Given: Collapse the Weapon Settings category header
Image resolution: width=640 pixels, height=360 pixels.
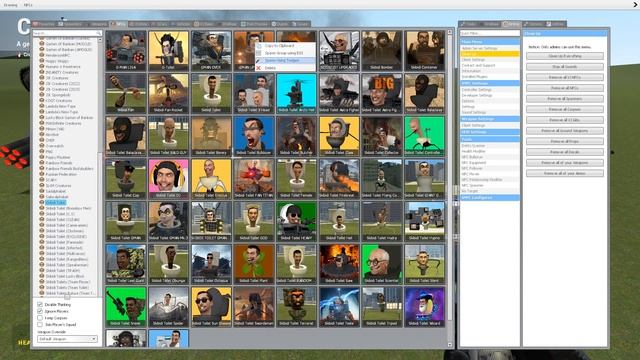Looking at the screenshot, I should 490,119.
